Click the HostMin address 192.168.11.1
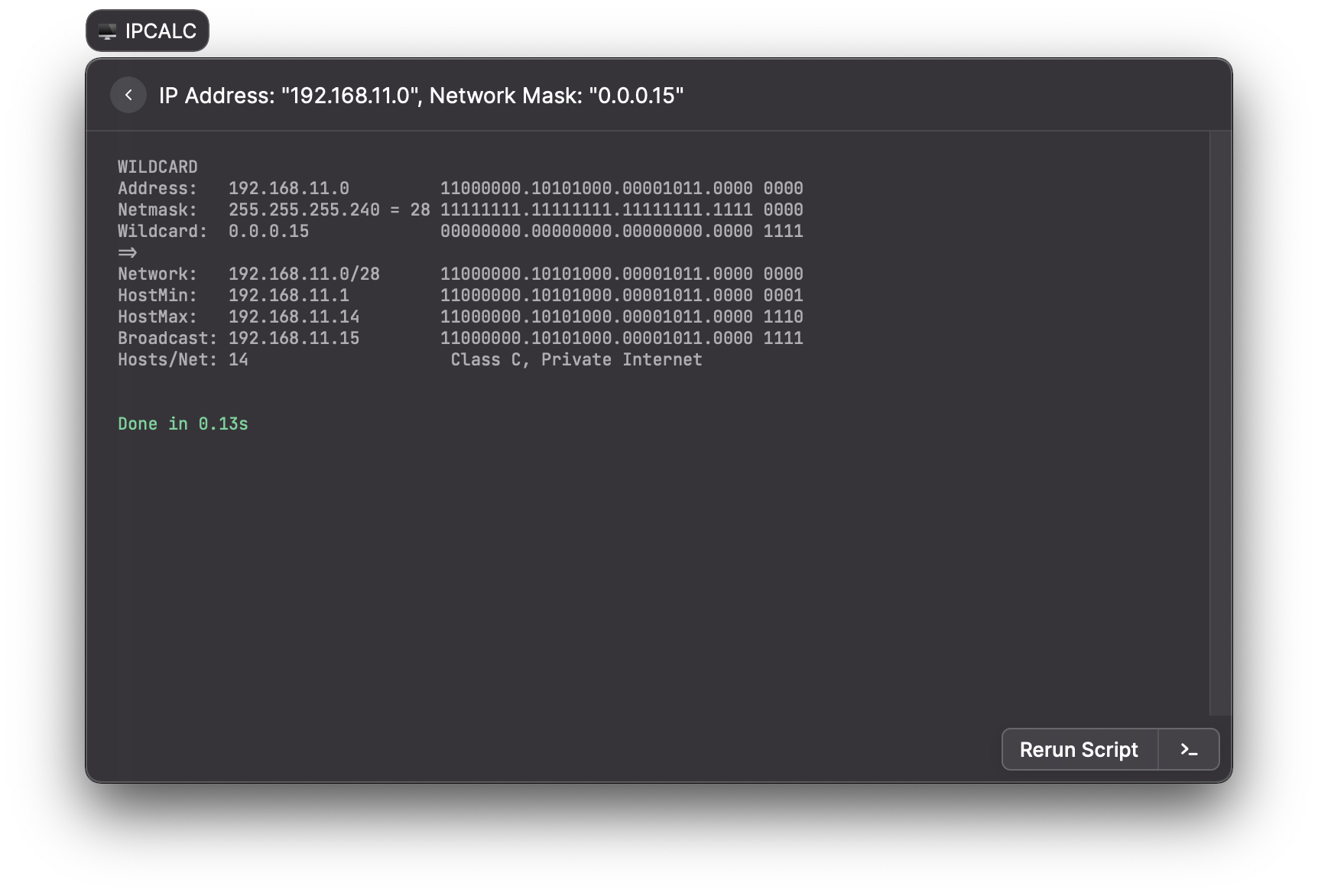The height and width of the screenshot is (896, 1318). tap(289, 295)
